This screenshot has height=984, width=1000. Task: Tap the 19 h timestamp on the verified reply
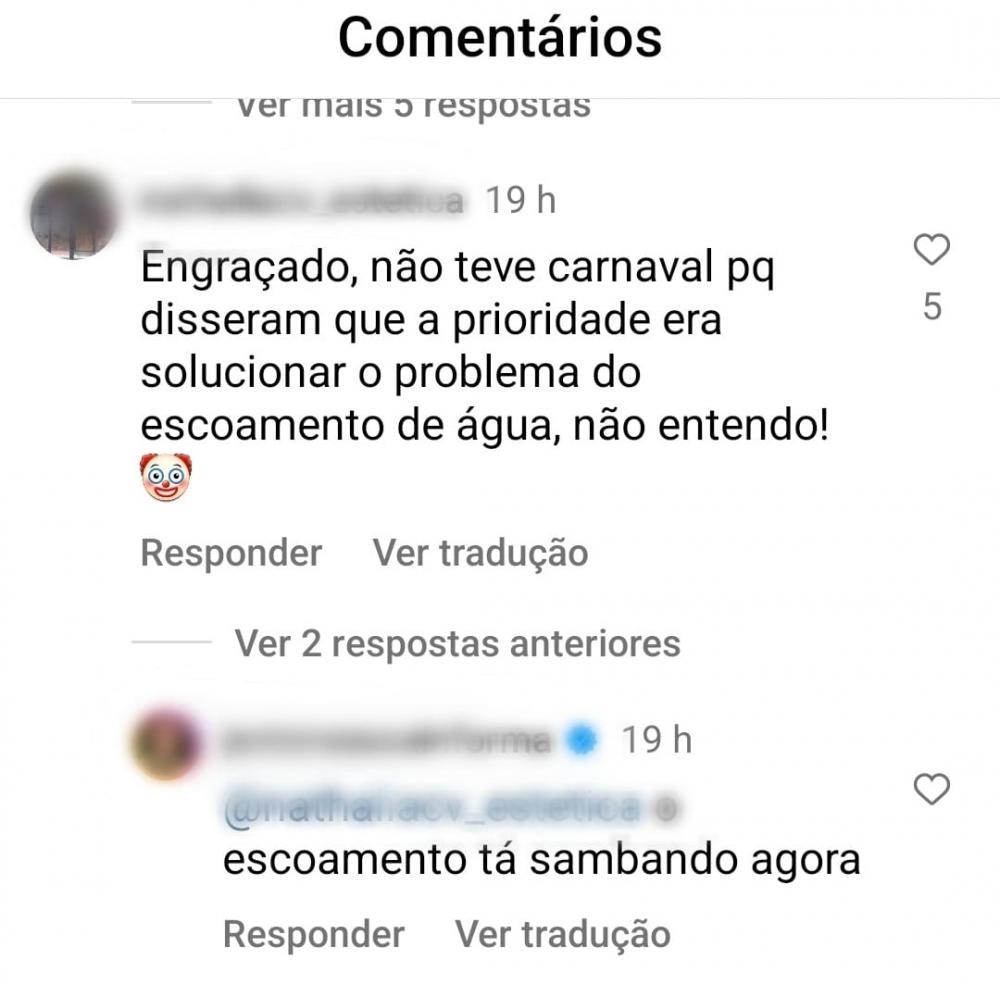coord(657,740)
